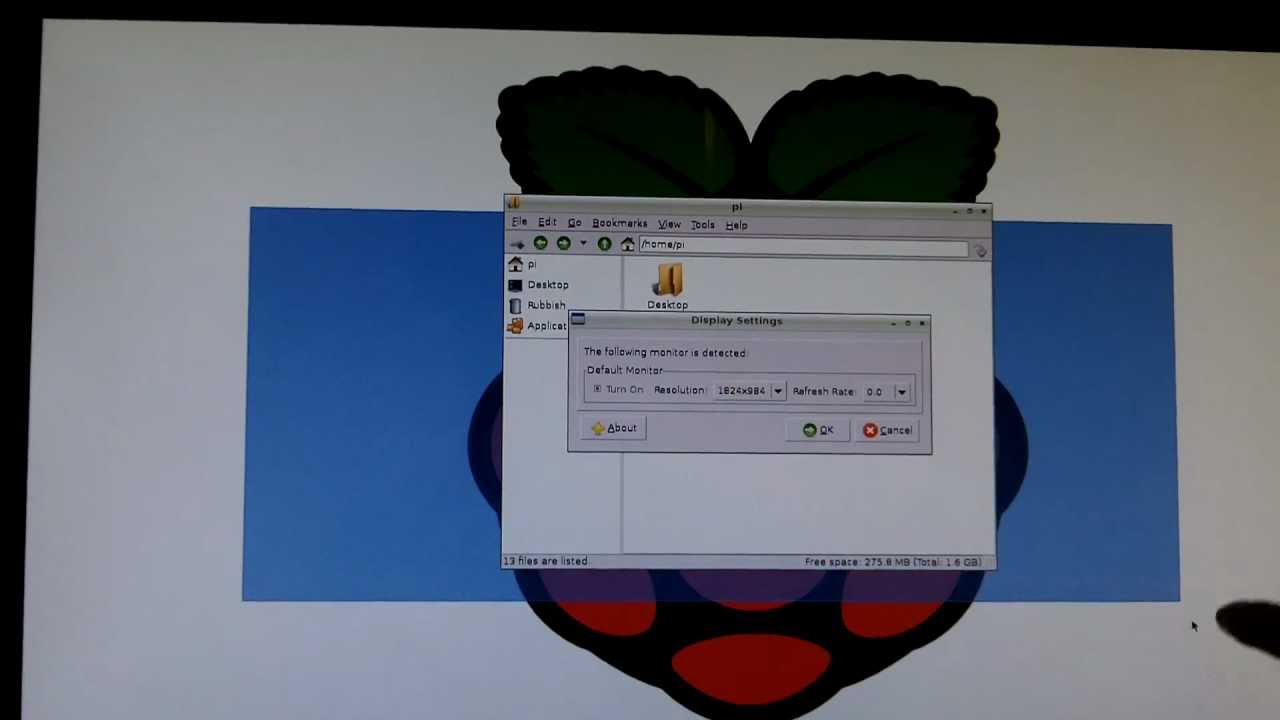Maximize the pi file manager window
This screenshot has width=1280, height=720.
pos(969,210)
